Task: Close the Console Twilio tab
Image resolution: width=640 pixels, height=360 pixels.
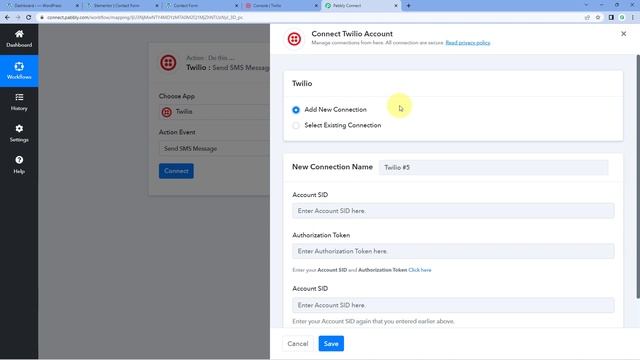Action: 316,6
